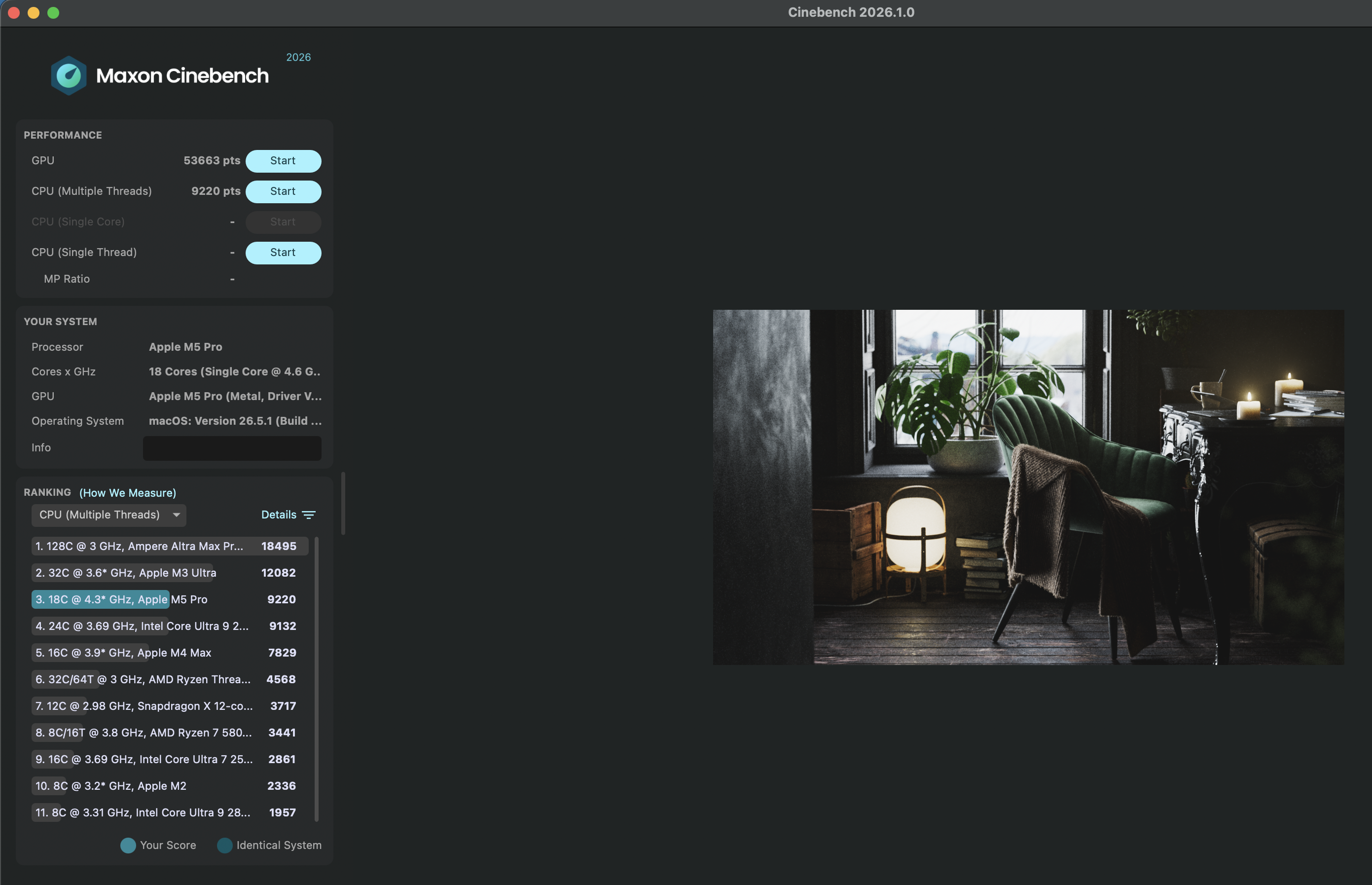This screenshot has width=1372, height=885.
Task: Select the Ampere Altra Max ranking row
Action: 170,547
